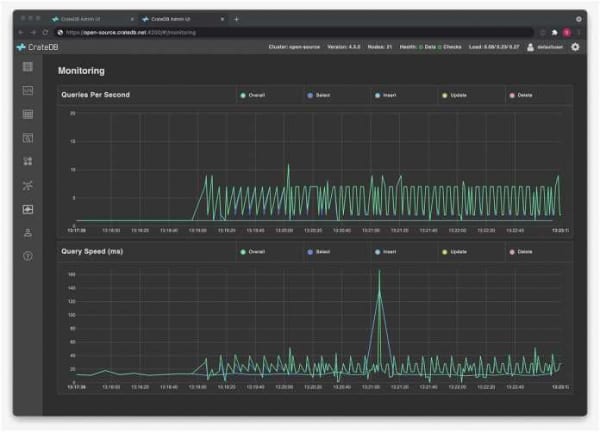Open the Shards sidebar icon

[x=28, y=161]
